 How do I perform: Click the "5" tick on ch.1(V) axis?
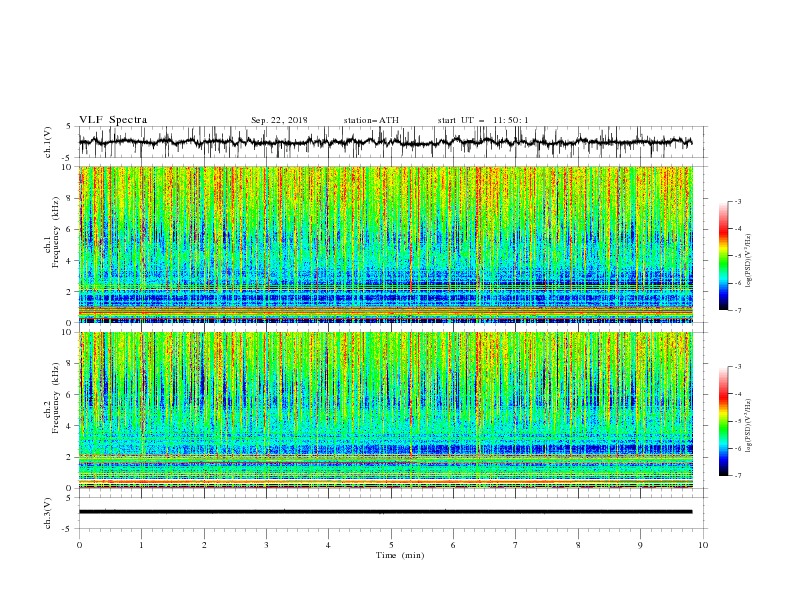pyautogui.click(x=70, y=127)
